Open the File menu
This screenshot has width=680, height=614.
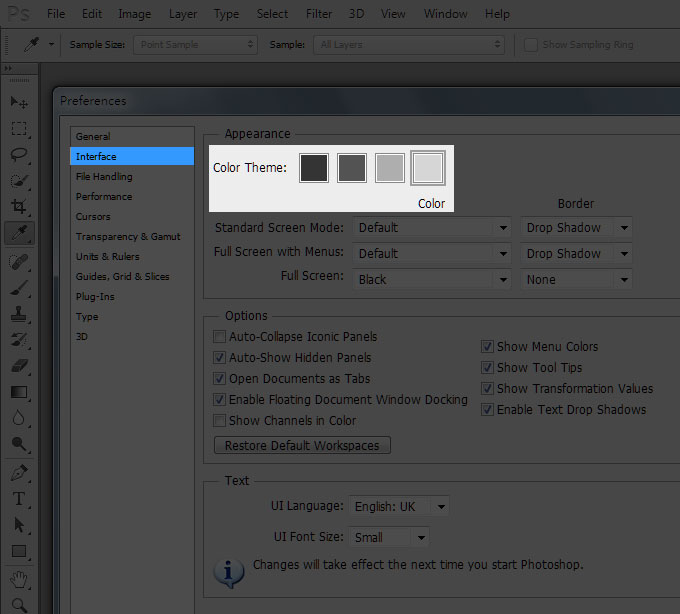click(56, 14)
